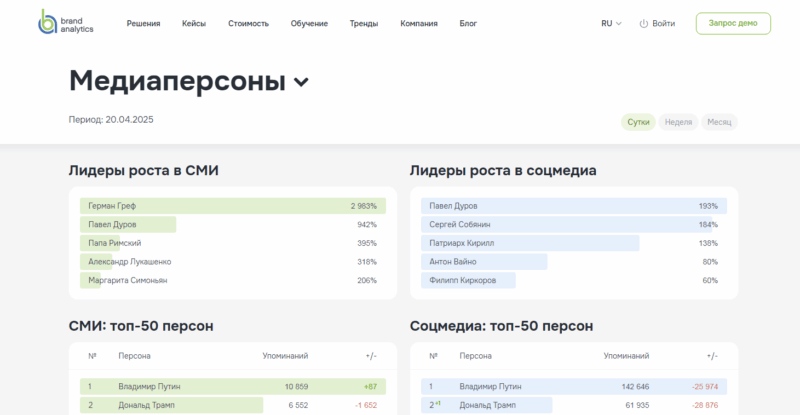
Task: Click the Филипп Киркоров row
Action: (574, 280)
